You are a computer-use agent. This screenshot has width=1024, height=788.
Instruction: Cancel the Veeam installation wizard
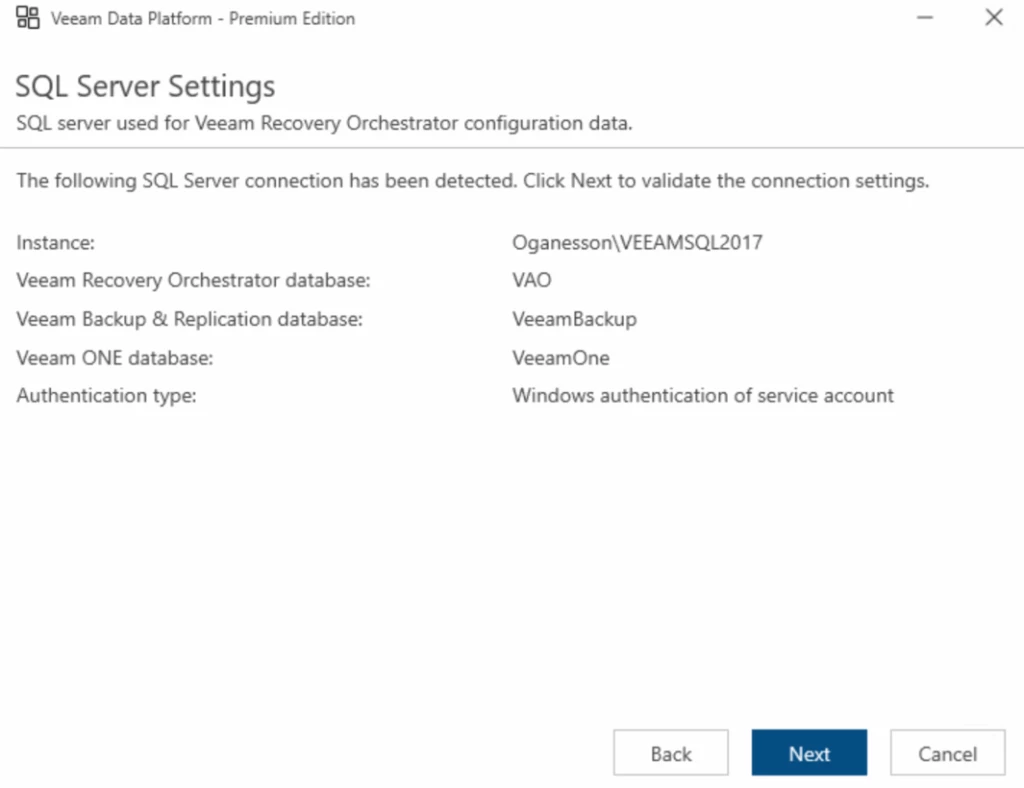click(947, 753)
